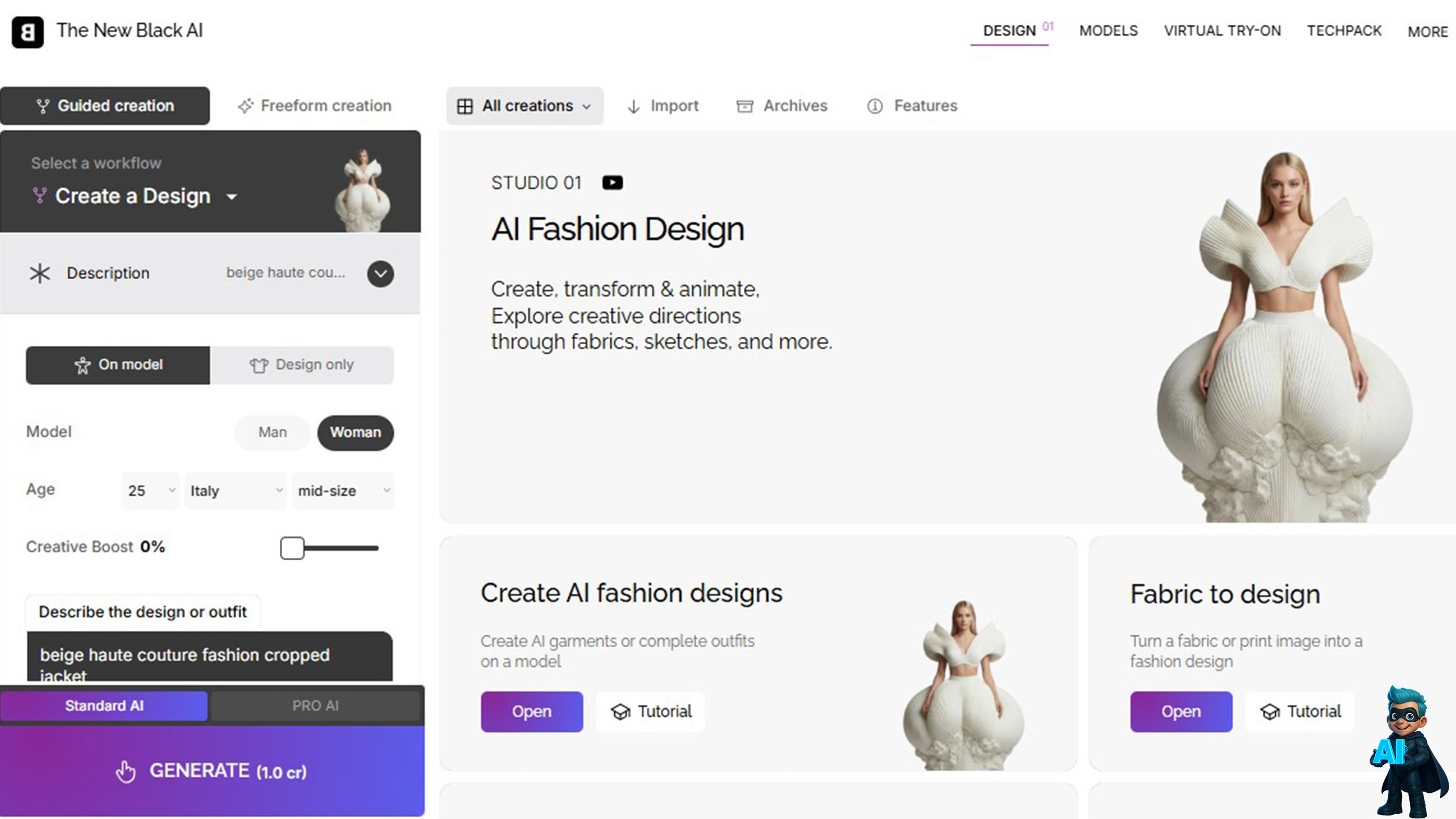Open the age 25 dropdown
Image resolution: width=1456 pixels, height=819 pixels.
(151, 490)
